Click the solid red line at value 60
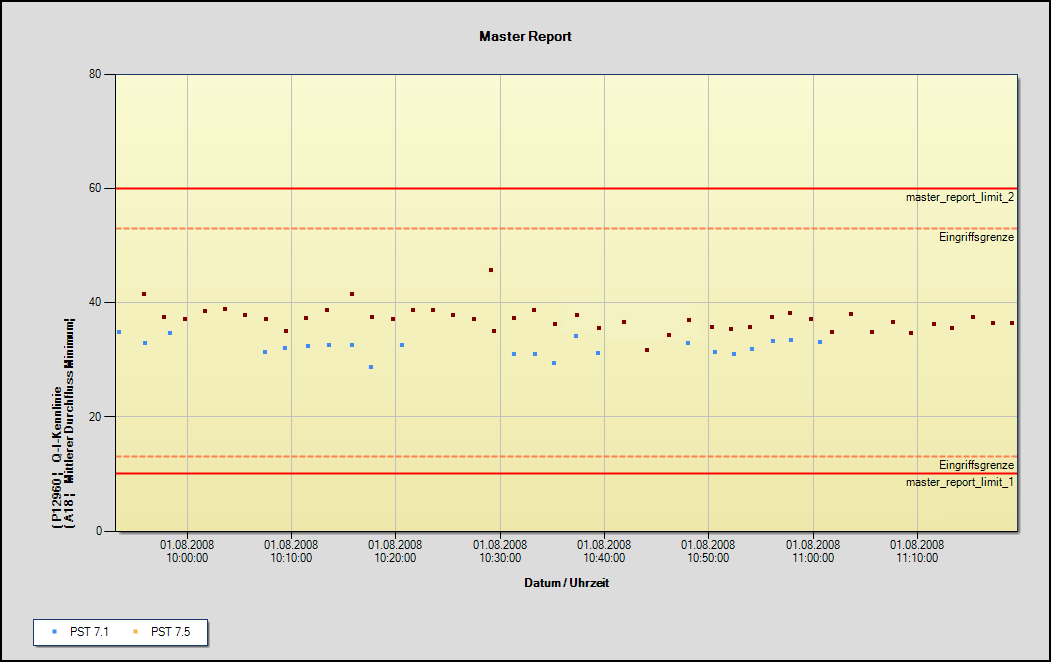1051x662 pixels. coord(500,188)
